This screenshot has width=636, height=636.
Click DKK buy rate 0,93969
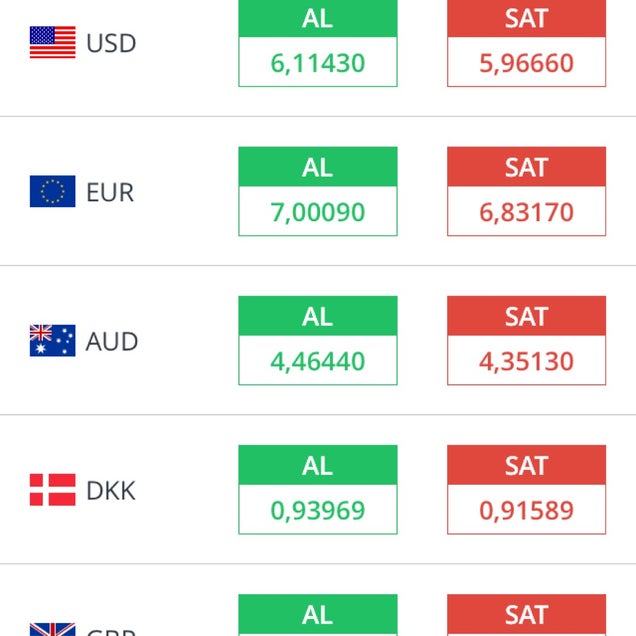pos(318,511)
